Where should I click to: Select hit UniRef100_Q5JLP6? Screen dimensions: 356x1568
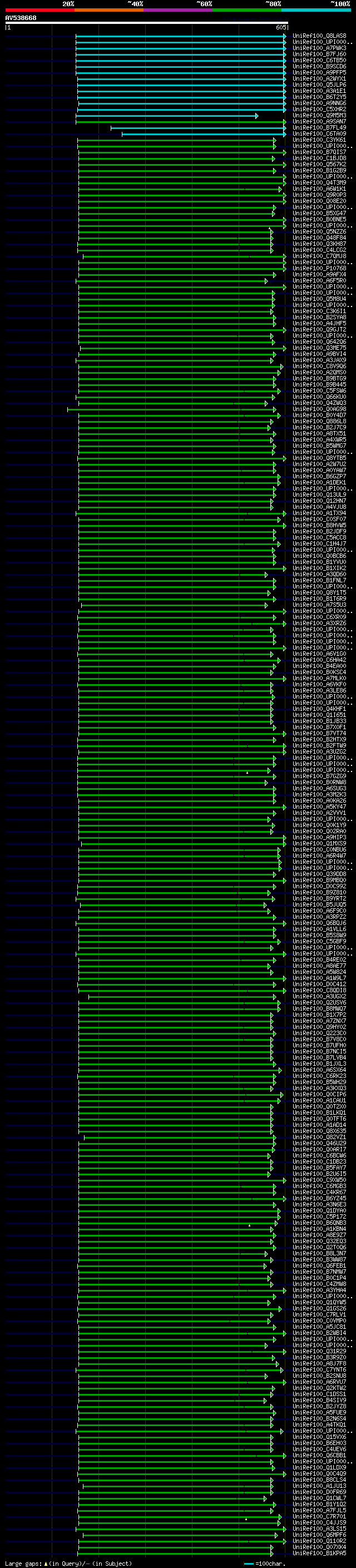point(319,85)
